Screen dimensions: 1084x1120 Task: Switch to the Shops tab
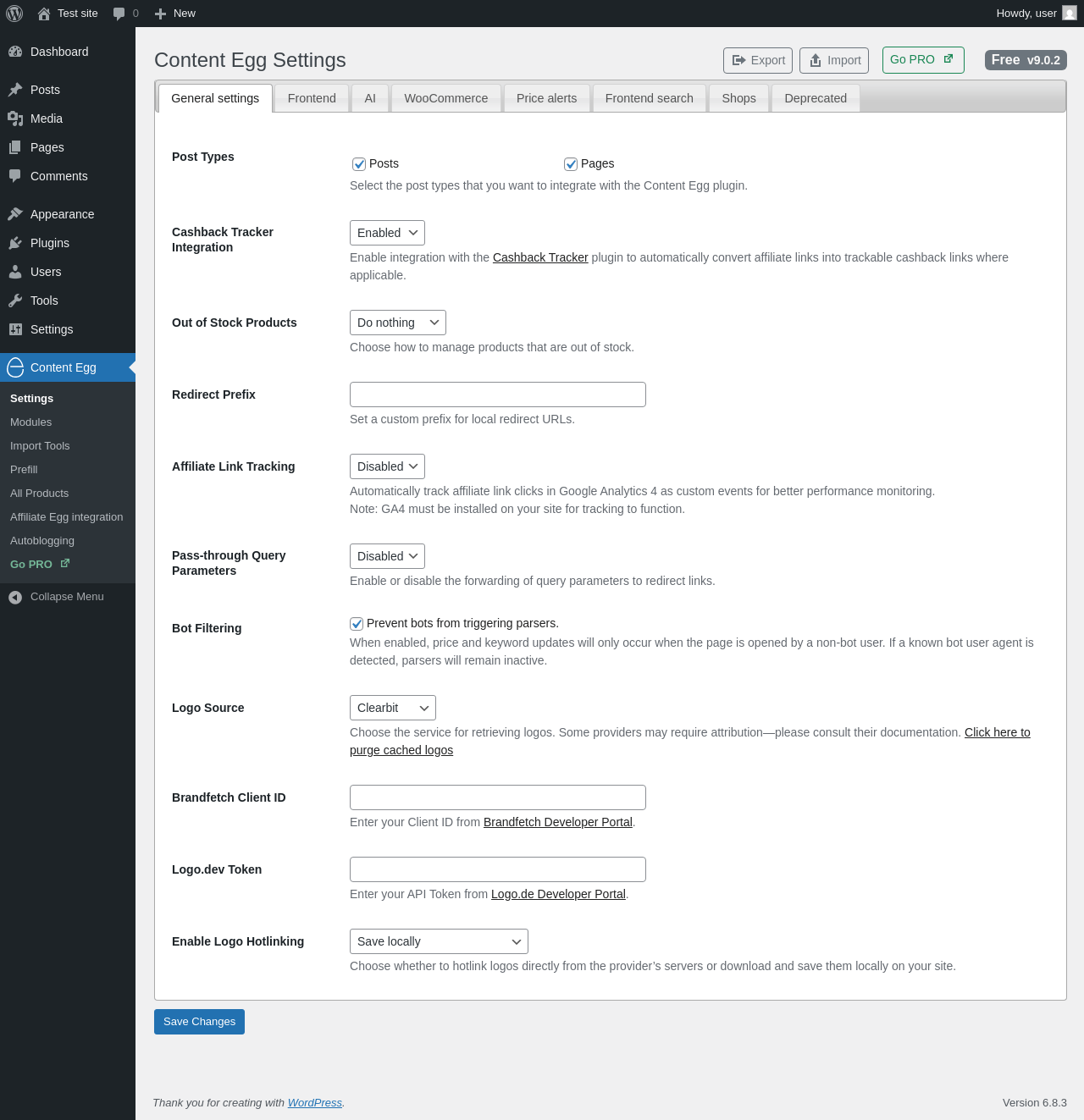[x=739, y=98]
